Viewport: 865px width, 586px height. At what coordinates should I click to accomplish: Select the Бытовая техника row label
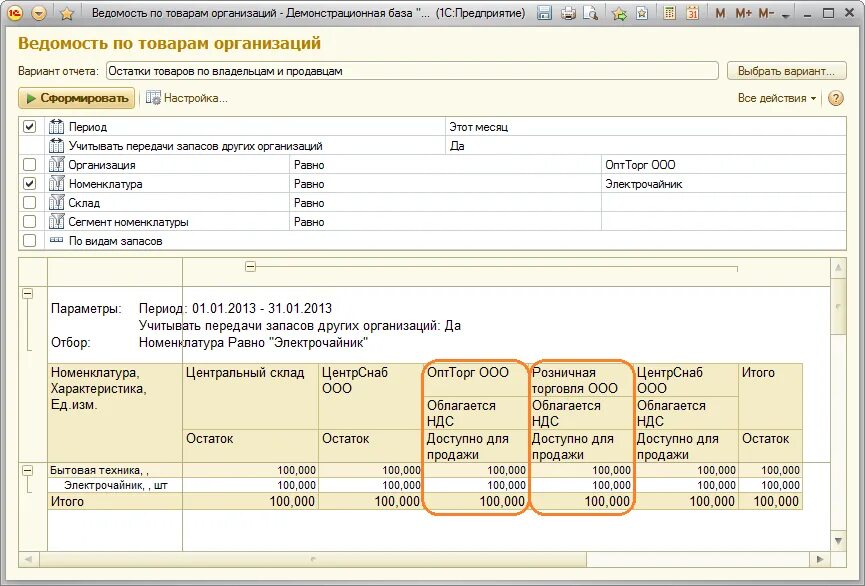99,471
